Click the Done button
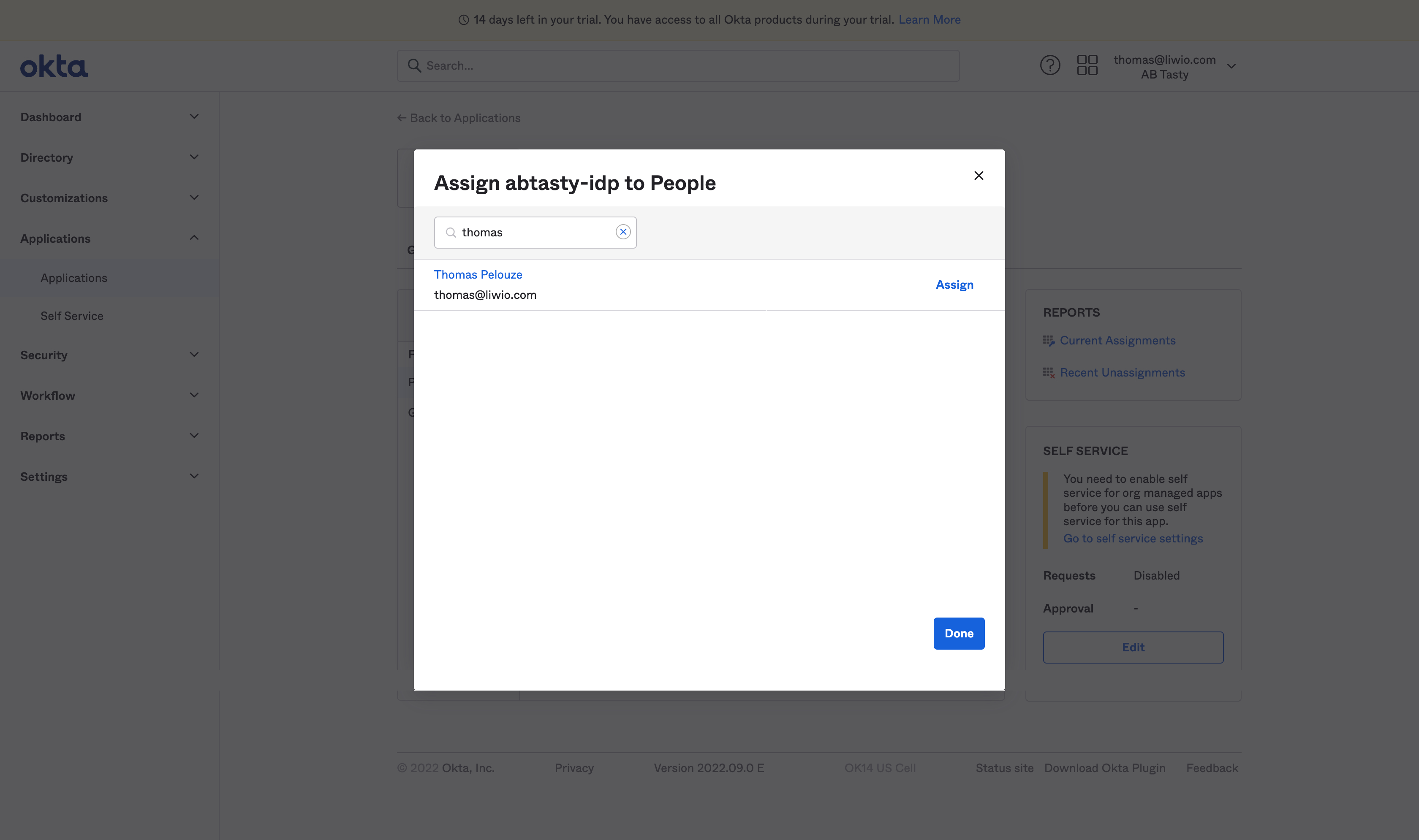Image resolution: width=1419 pixels, height=840 pixels. pyautogui.click(x=959, y=634)
